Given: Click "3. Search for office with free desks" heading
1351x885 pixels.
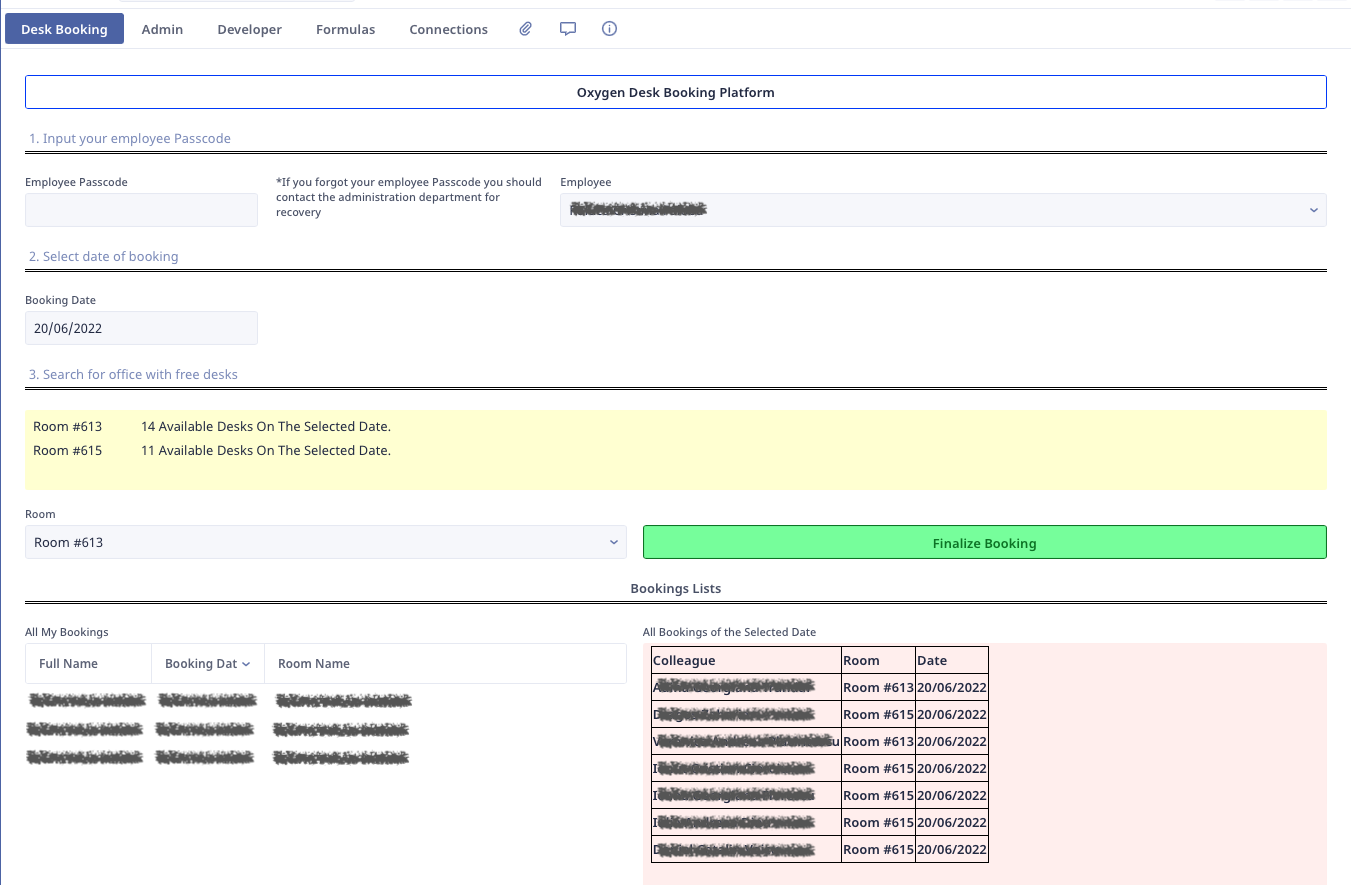Looking at the screenshot, I should (x=133, y=374).
